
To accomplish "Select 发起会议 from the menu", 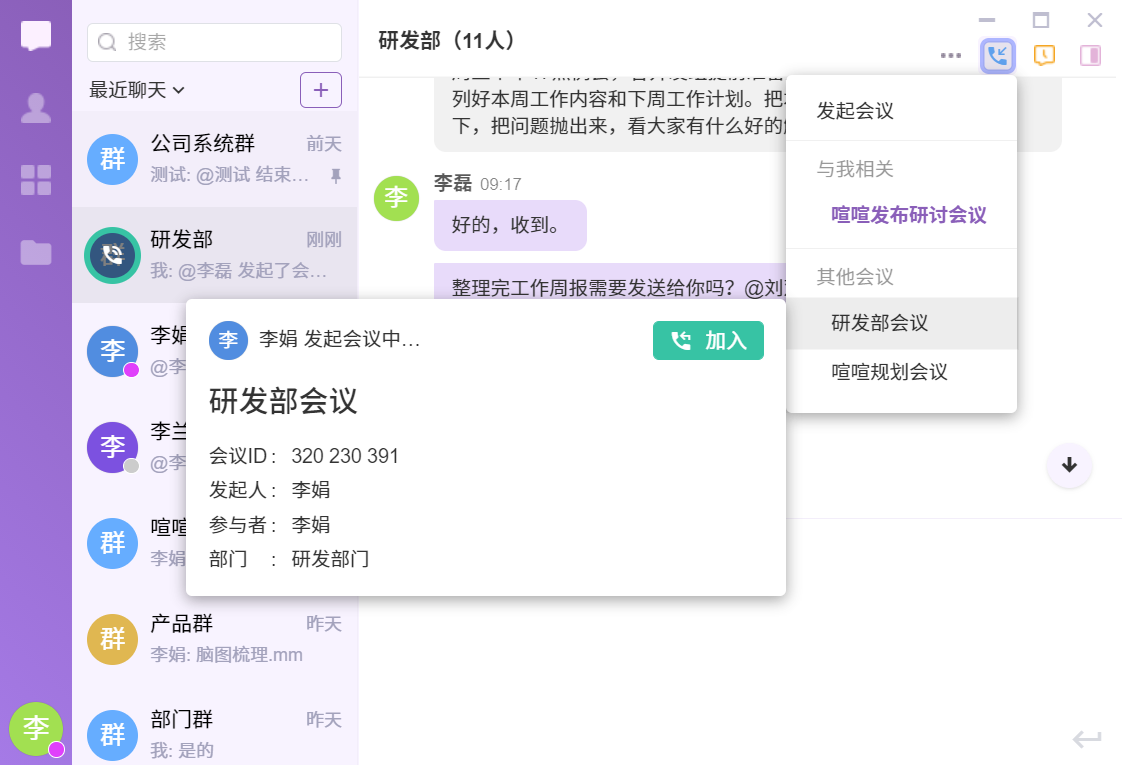I will click(x=855, y=111).
